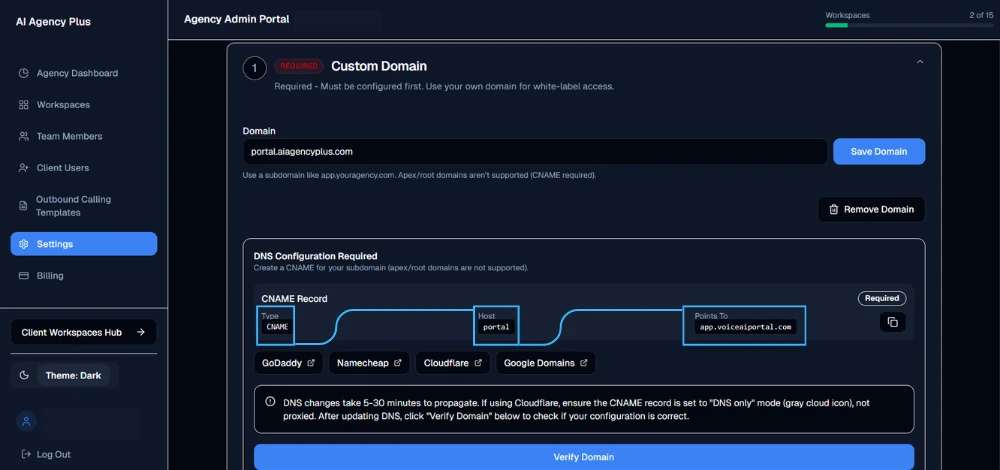Click the Remove Domain button
This screenshot has height=470, width=1000.
[x=871, y=209]
